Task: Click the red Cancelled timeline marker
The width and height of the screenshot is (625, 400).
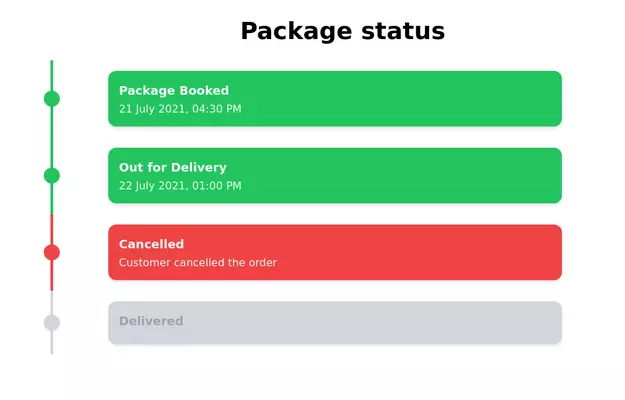Action: point(52,252)
